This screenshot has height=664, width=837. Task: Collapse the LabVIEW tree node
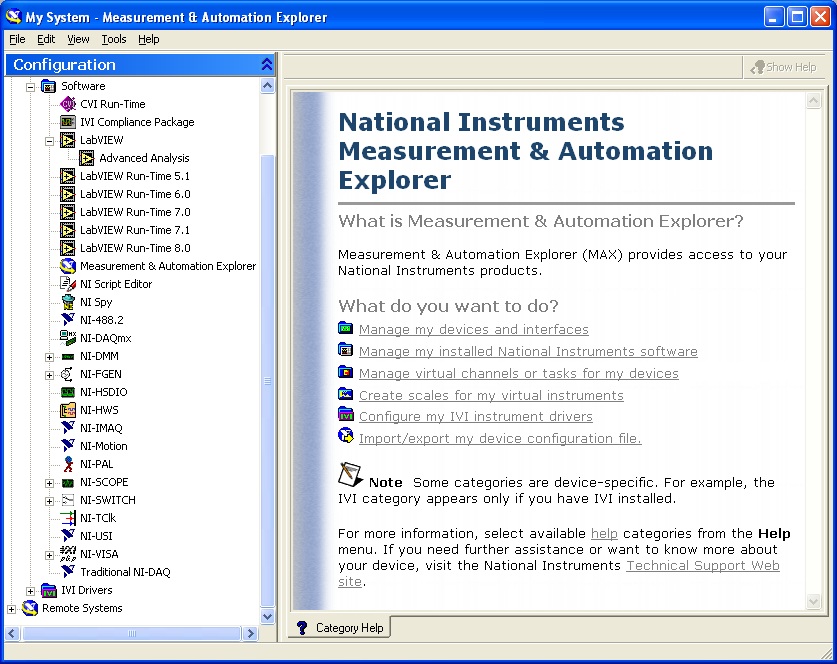point(50,141)
